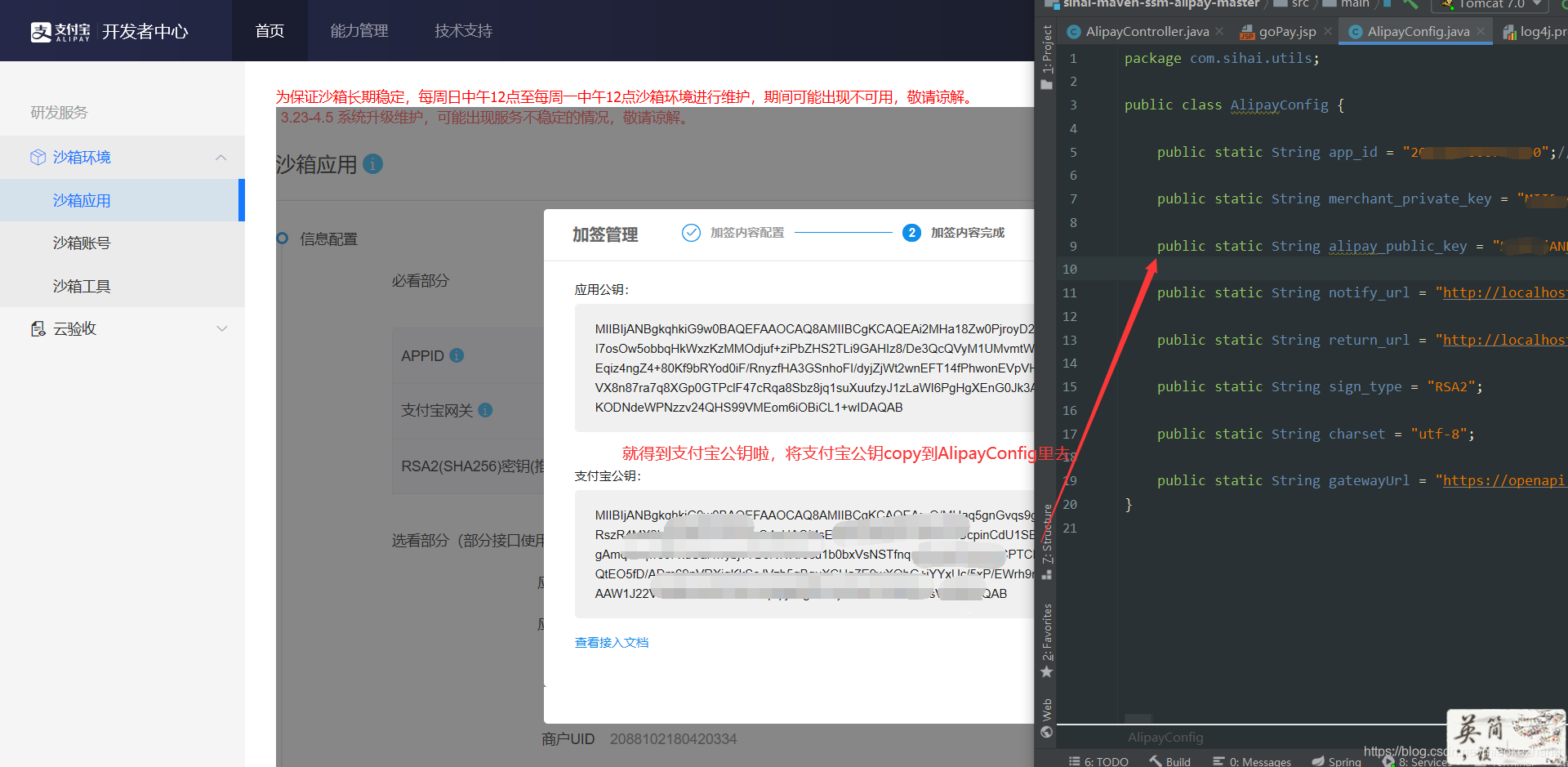Open the Tomcat 7.0 run configuration dropdown

(x=1490, y=4)
